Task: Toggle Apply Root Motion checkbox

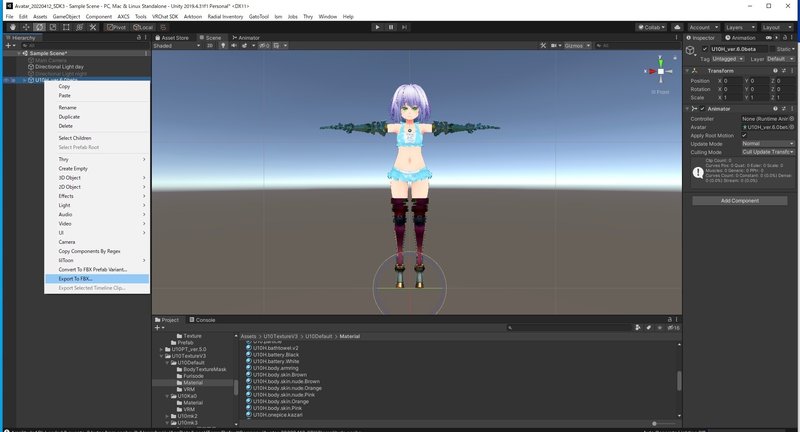Action: 744,135
